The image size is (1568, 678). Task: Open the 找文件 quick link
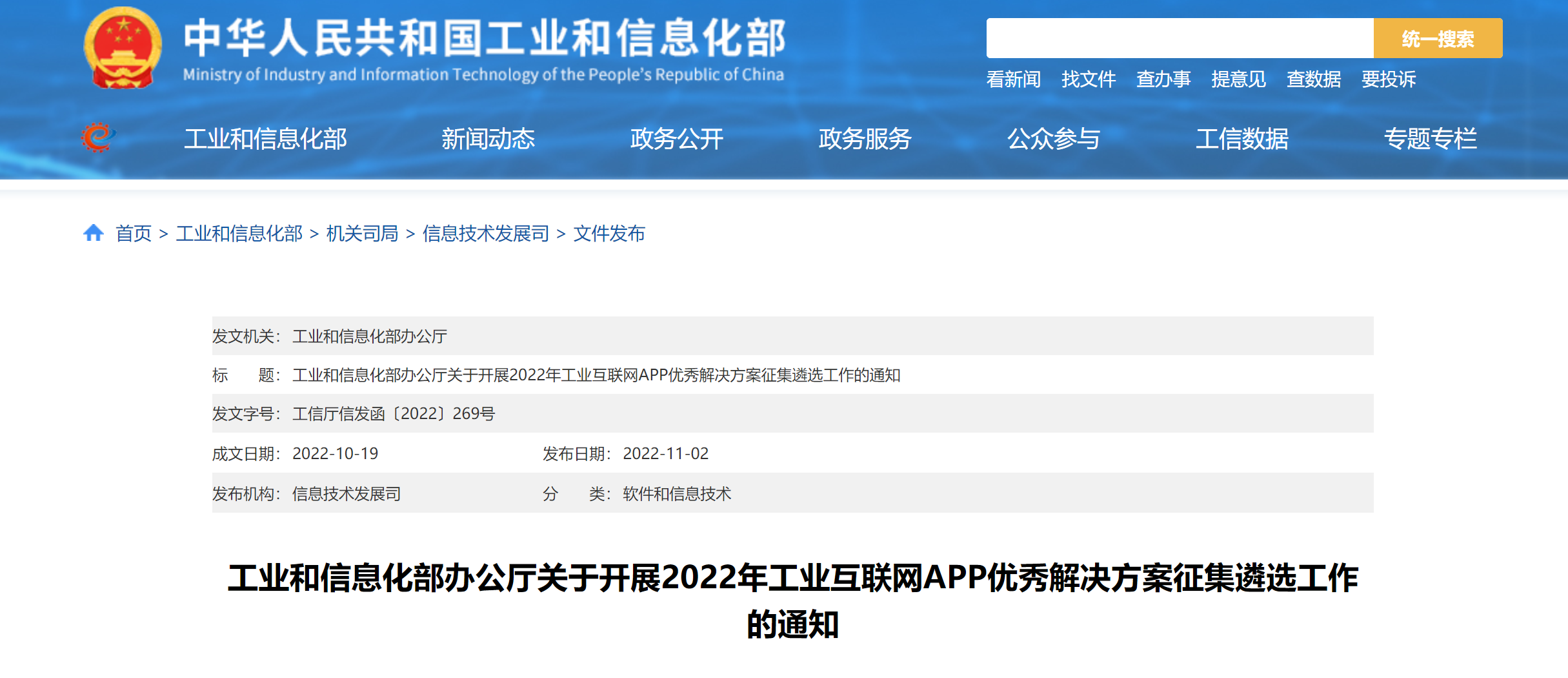(1089, 79)
